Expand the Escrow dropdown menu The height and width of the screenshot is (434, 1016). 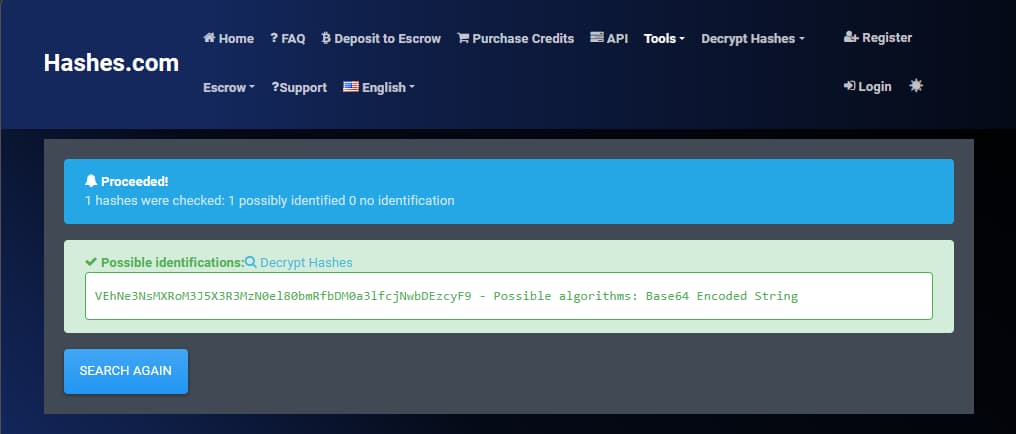(228, 87)
